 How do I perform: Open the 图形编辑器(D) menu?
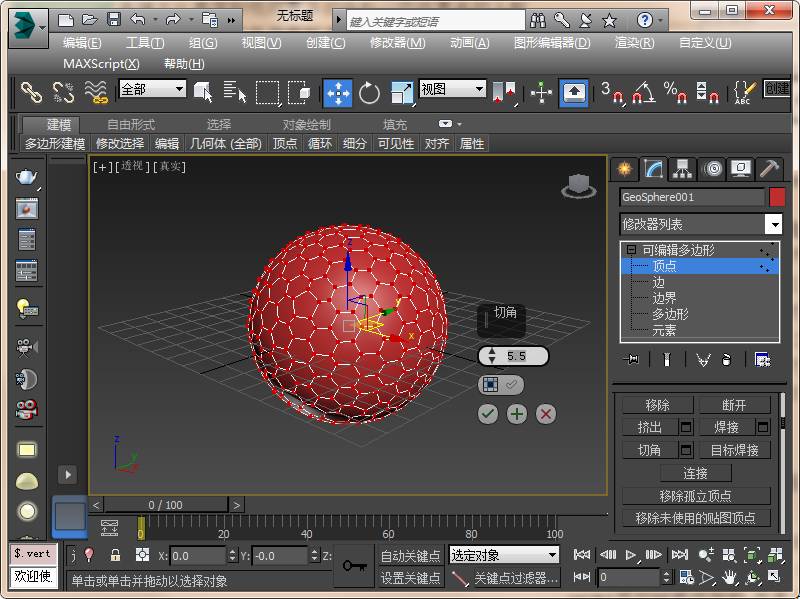552,43
